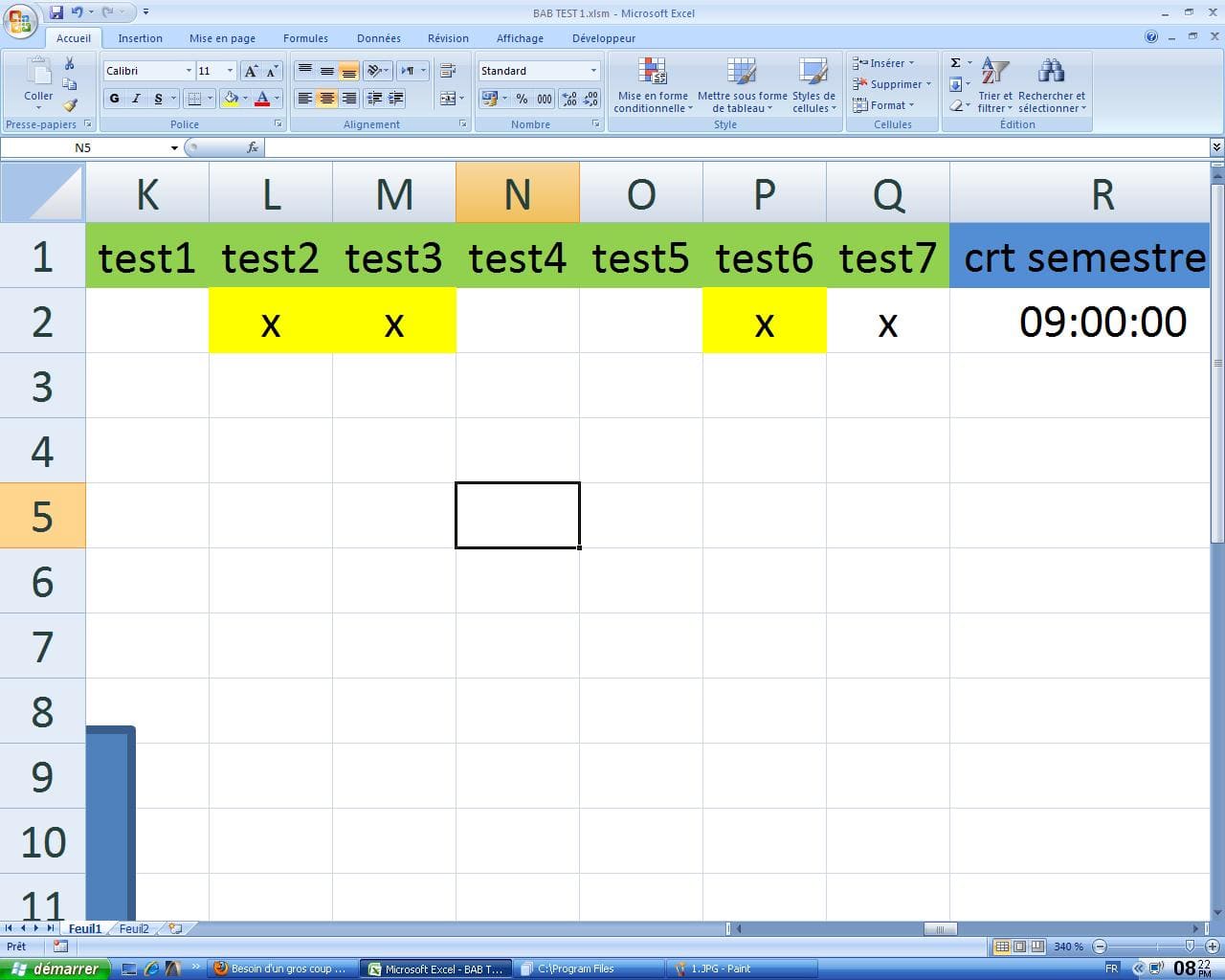Apply the red font color
This screenshot has width=1225, height=980.
(x=262, y=99)
